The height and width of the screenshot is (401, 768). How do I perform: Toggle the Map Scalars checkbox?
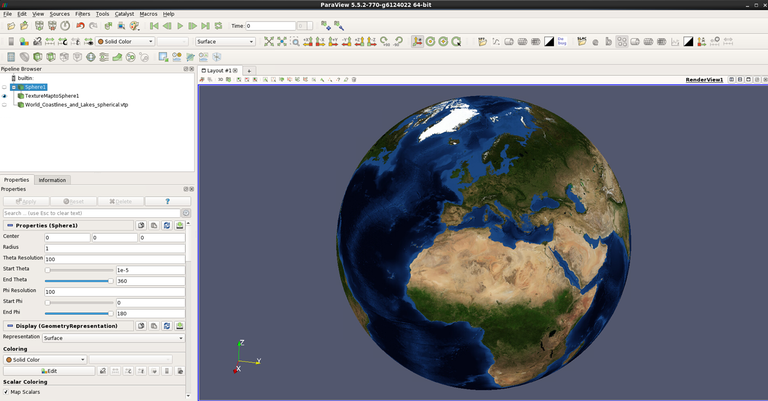pos(6,391)
